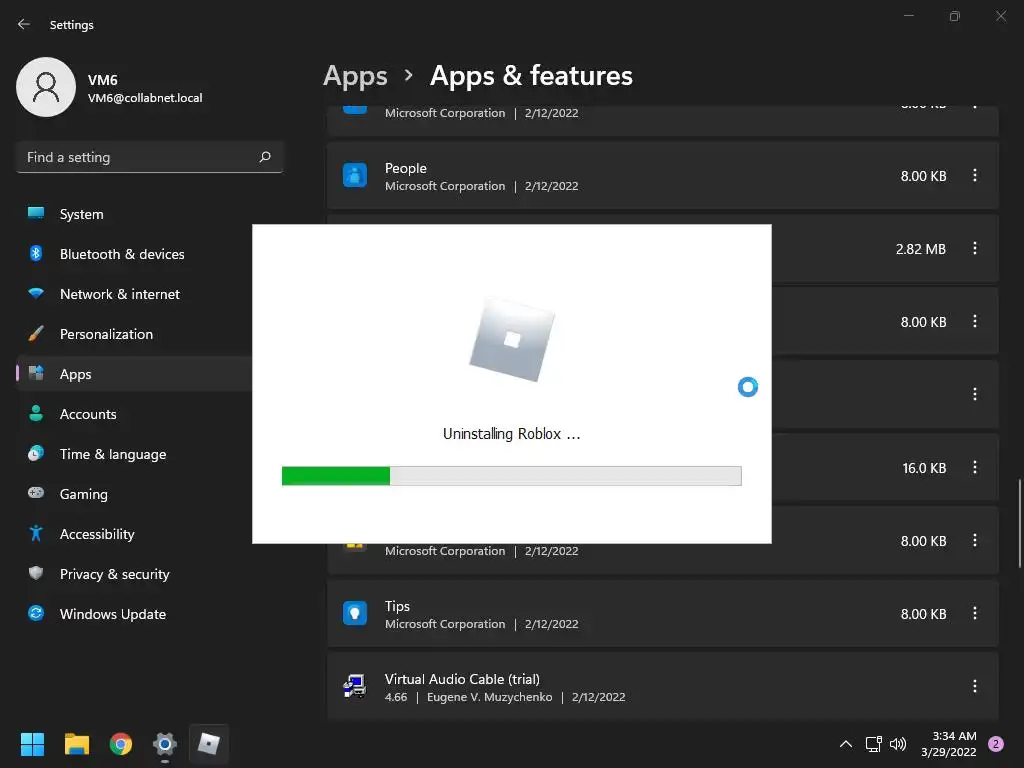The height and width of the screenshot is (768, 1024).
Task: Open Accounts settings
Action: [x=134, y=414]
